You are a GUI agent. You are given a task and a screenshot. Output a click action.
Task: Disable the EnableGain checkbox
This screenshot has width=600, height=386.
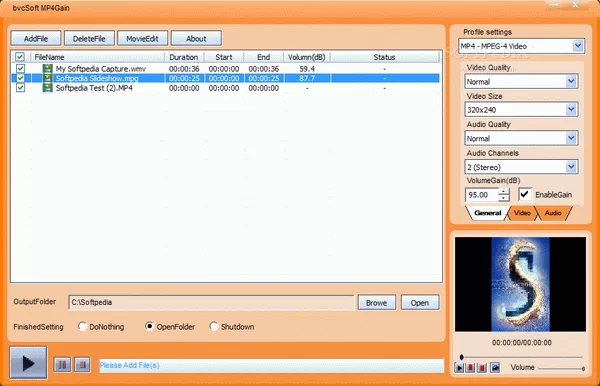point(525,194)
